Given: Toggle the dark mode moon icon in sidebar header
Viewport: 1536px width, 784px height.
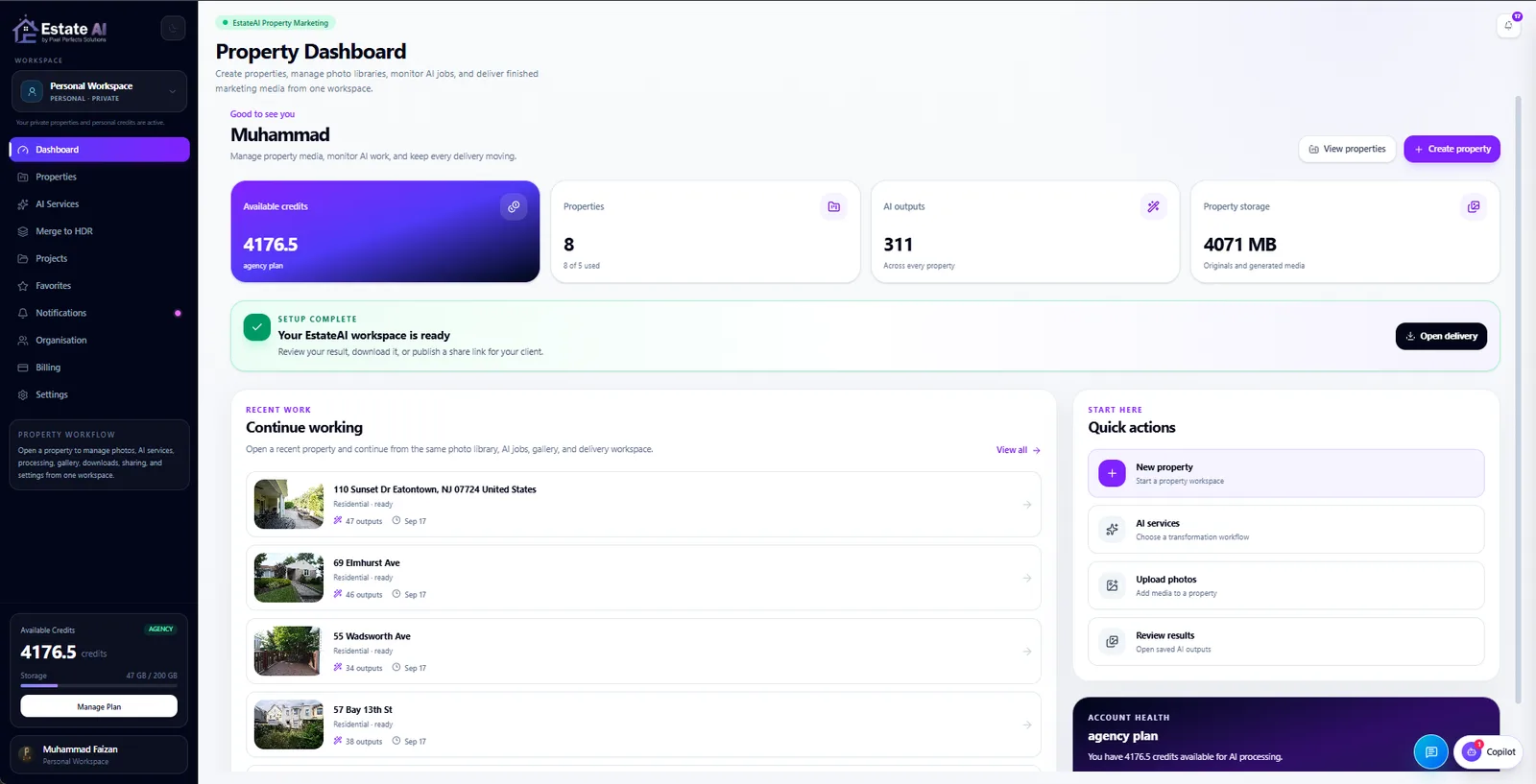Looking at the screenshot, I should pyautogui.click(x=173, y=29).
